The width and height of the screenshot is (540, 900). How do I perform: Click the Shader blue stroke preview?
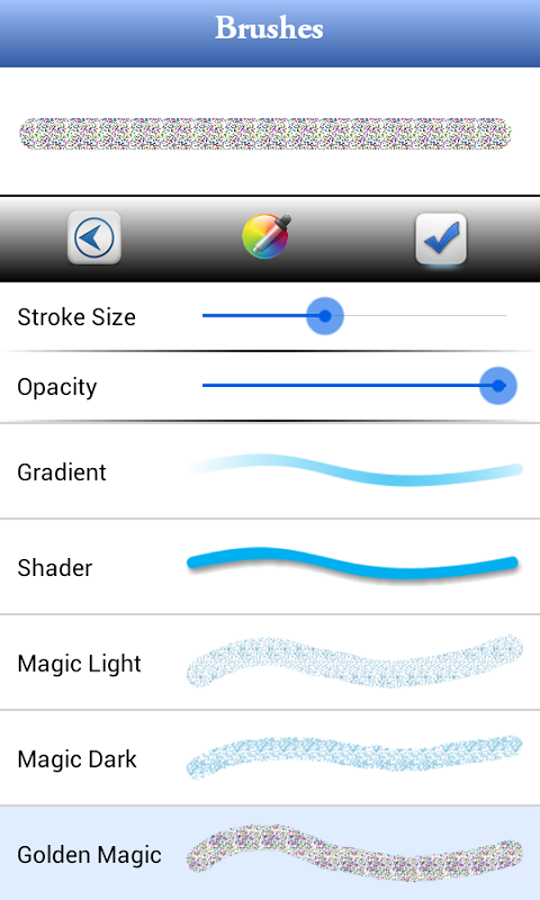click(x=353, y=565)
